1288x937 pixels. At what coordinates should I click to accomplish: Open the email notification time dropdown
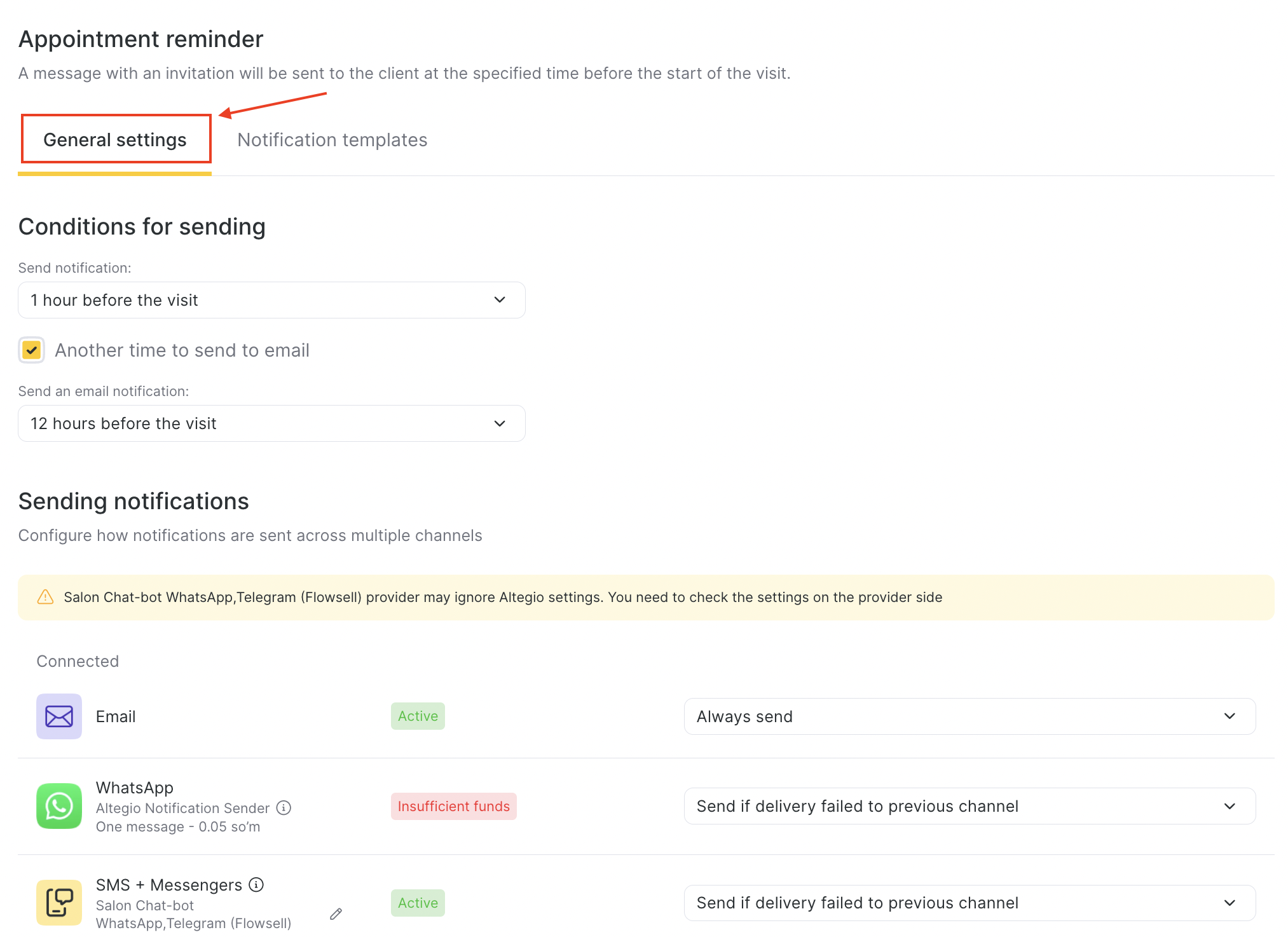click(271, 423)
